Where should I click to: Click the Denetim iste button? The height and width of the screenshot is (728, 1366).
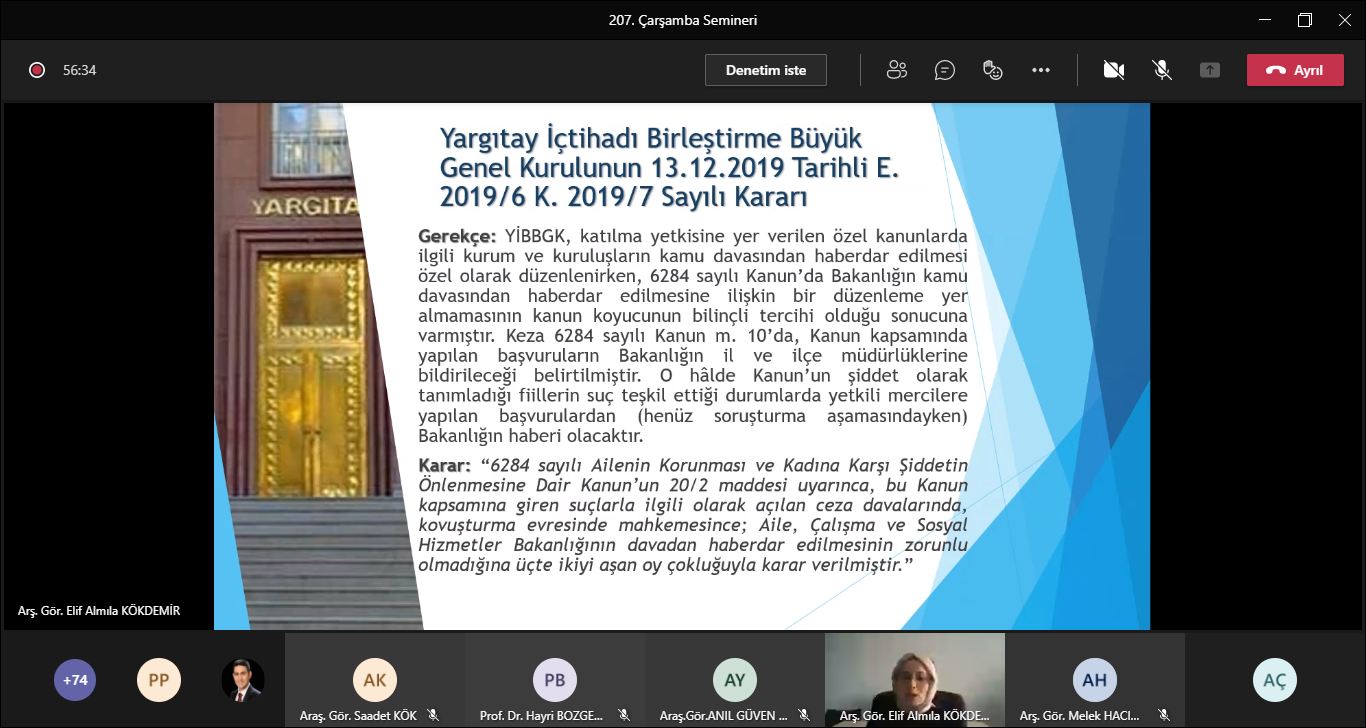[x=765, y=69]
